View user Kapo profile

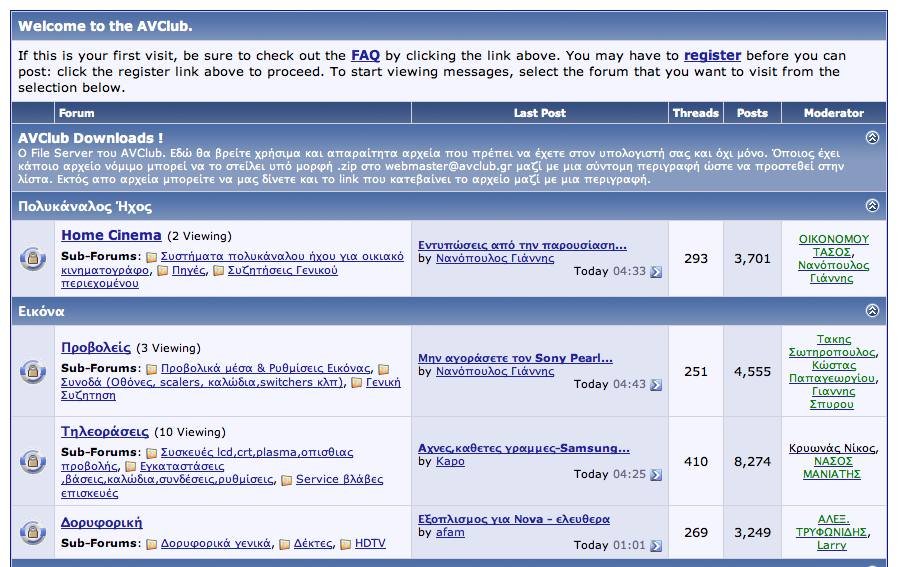point(450,462)
